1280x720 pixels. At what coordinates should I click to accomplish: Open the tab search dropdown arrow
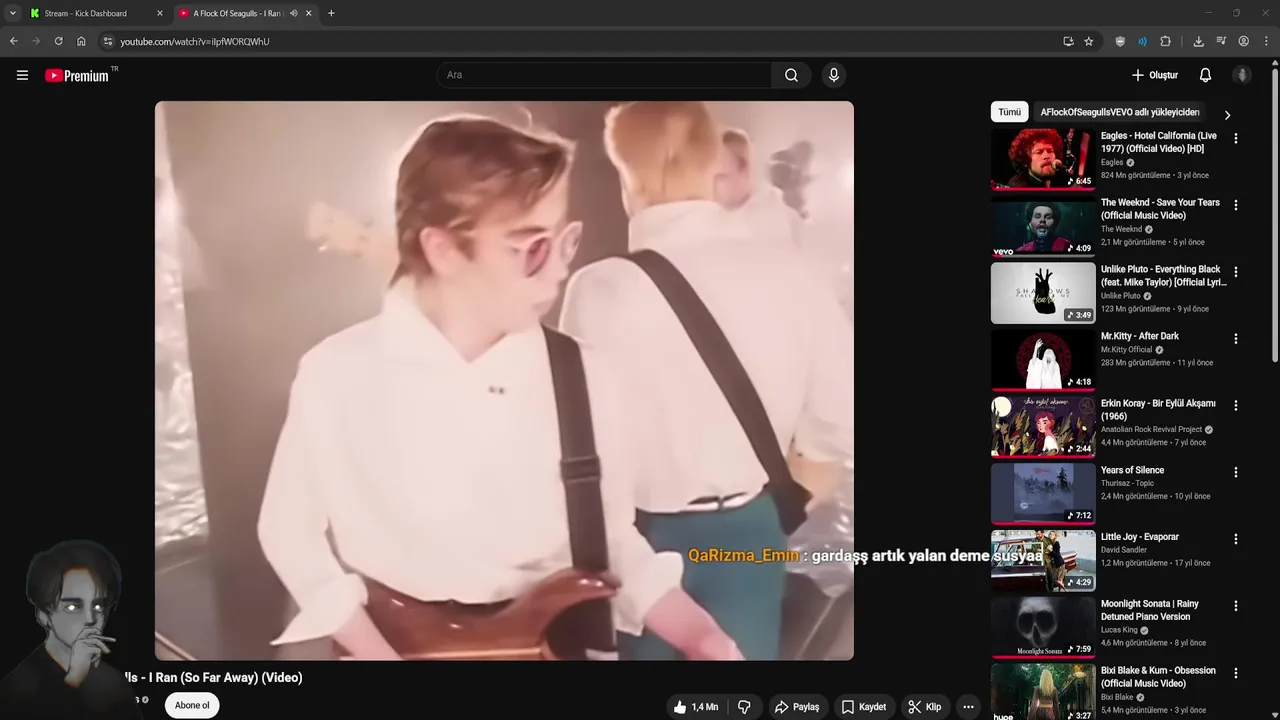[12, 13]
